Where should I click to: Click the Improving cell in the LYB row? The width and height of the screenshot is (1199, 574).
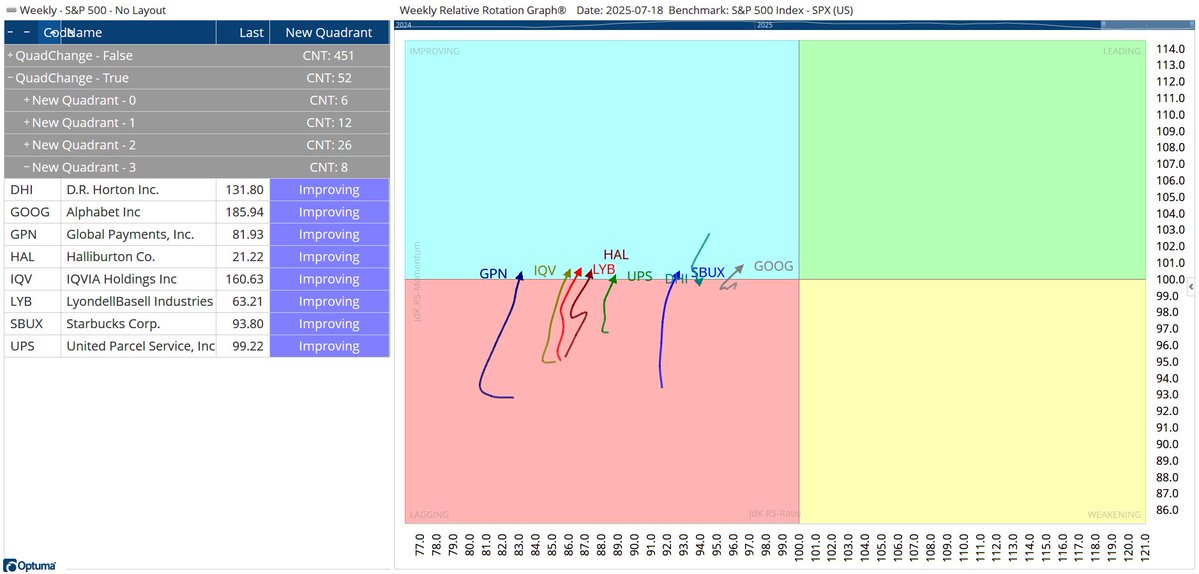tap(330, 301)
